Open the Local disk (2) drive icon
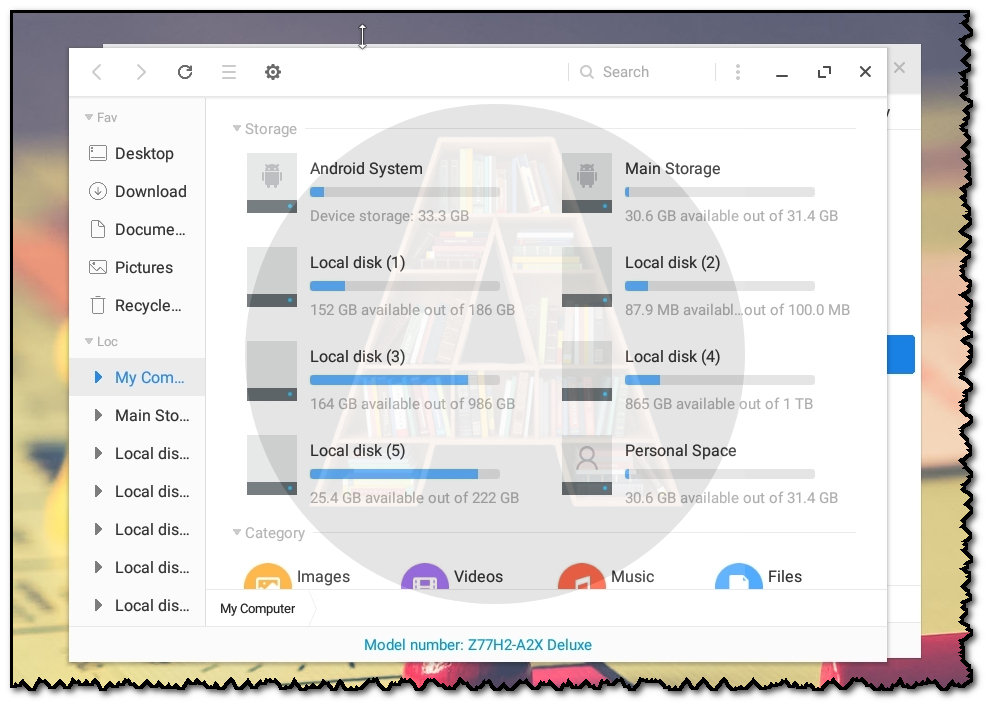The height and width of the screenshot is (708, 990). tap(587, 277)
